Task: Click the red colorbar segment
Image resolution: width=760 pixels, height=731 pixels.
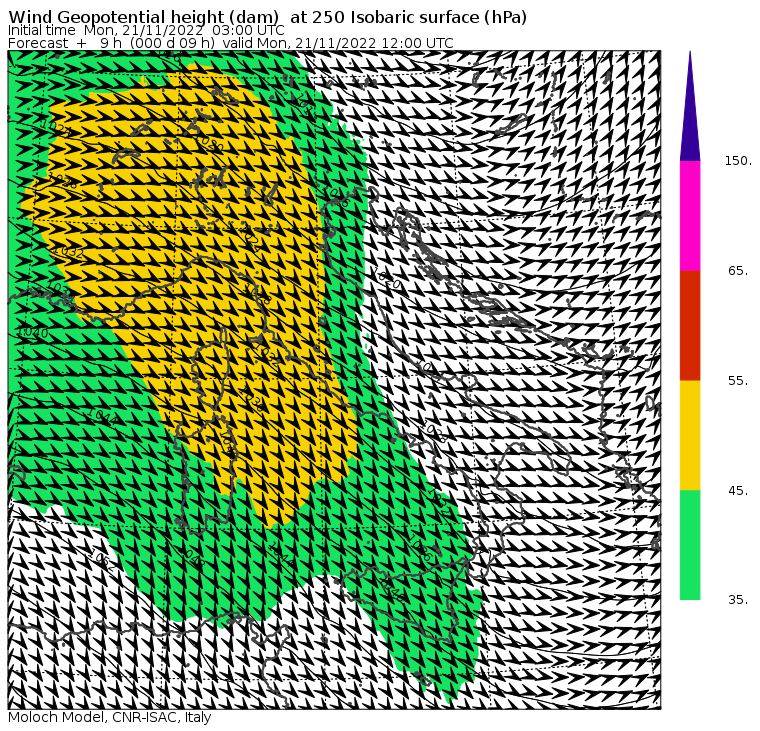Action: 690,326
